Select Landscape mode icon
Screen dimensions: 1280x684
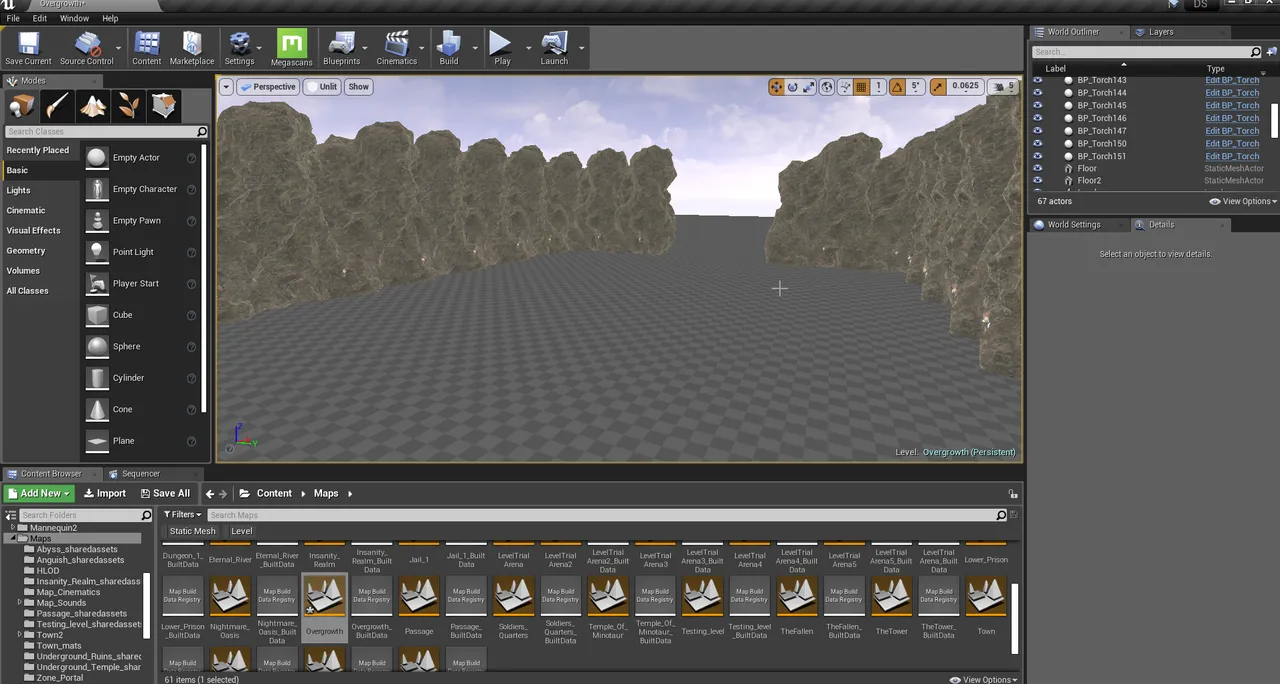[93, 105]
